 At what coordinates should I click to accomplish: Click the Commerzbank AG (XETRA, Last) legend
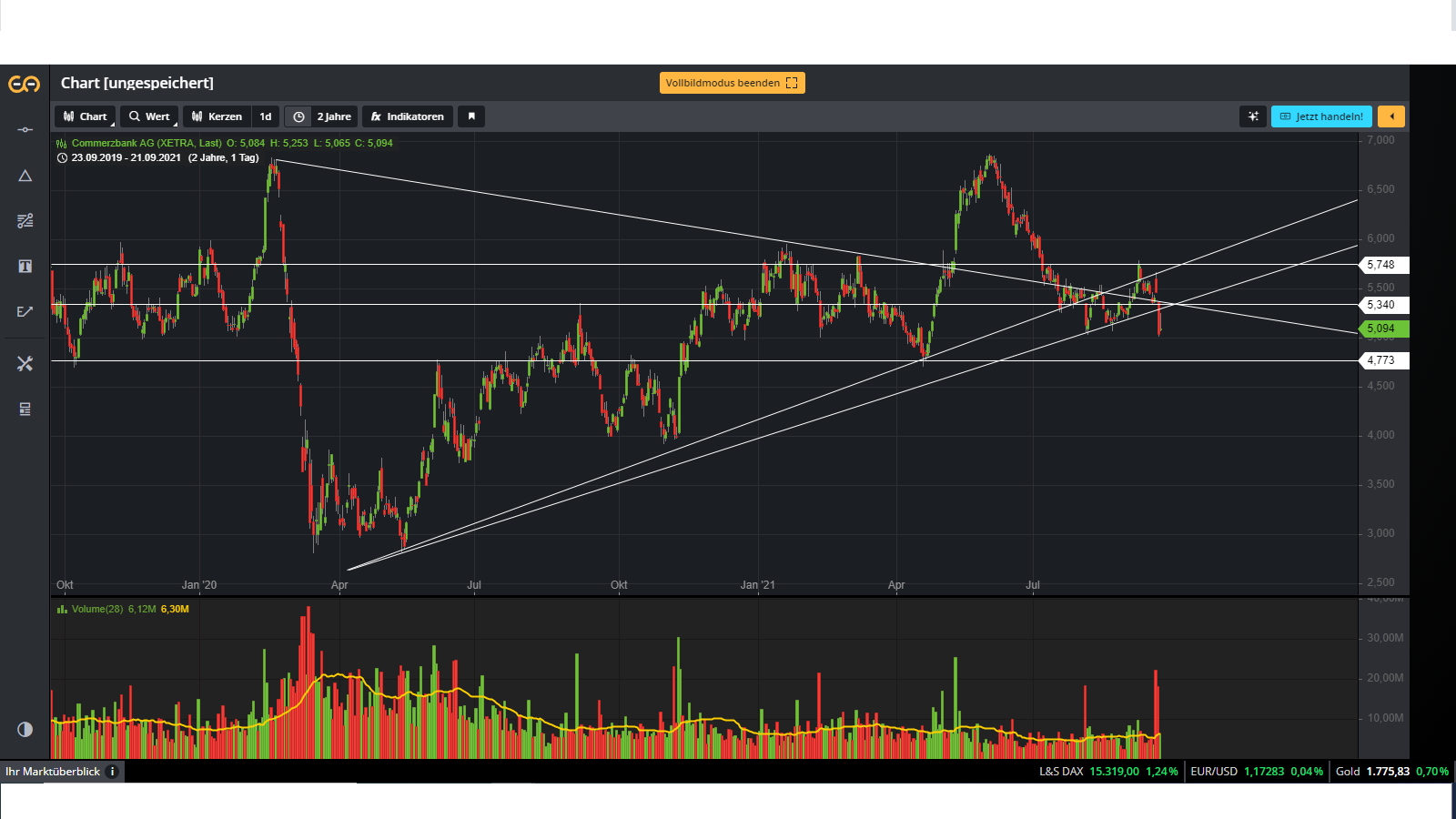147,143
